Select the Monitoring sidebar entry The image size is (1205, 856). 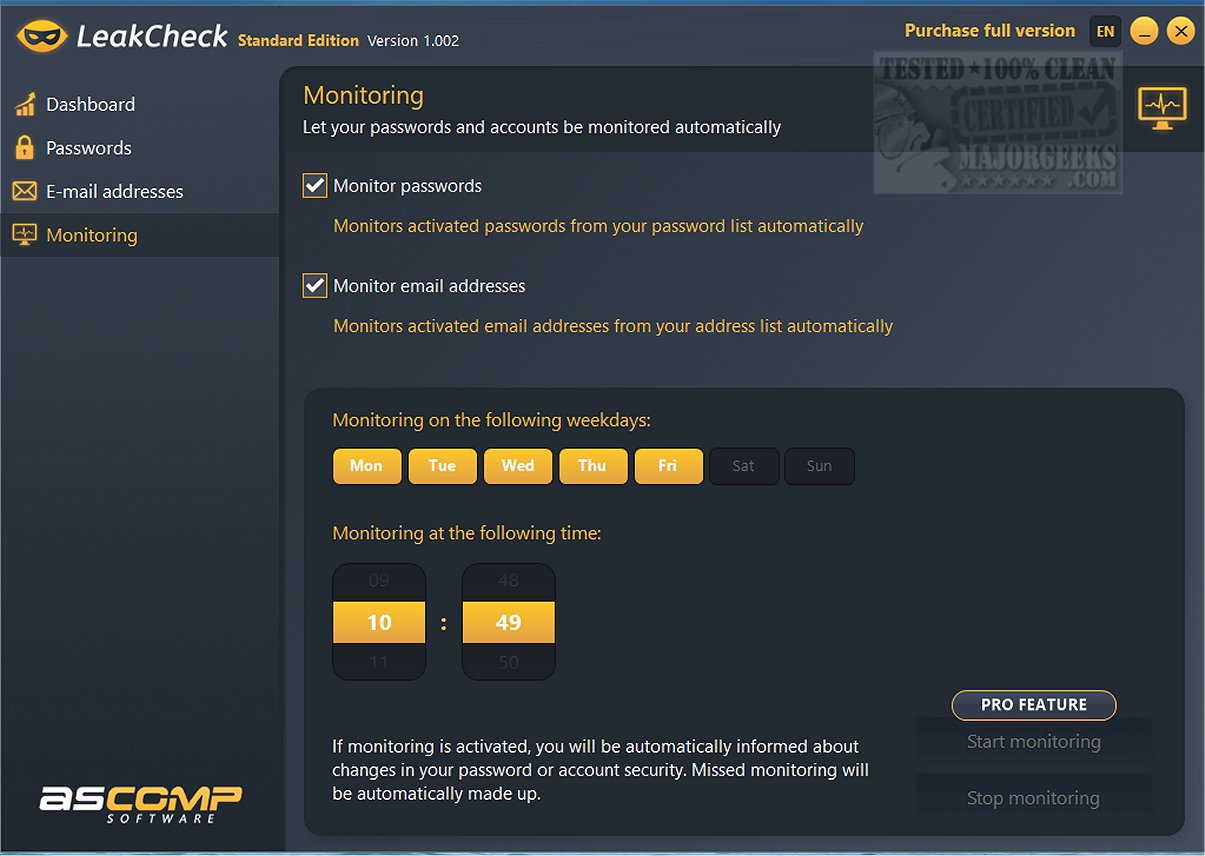tap(140, 235)
